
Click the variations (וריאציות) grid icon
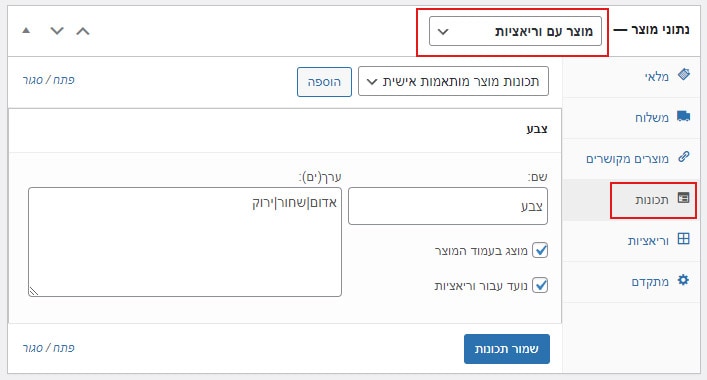tap(684, 239)
